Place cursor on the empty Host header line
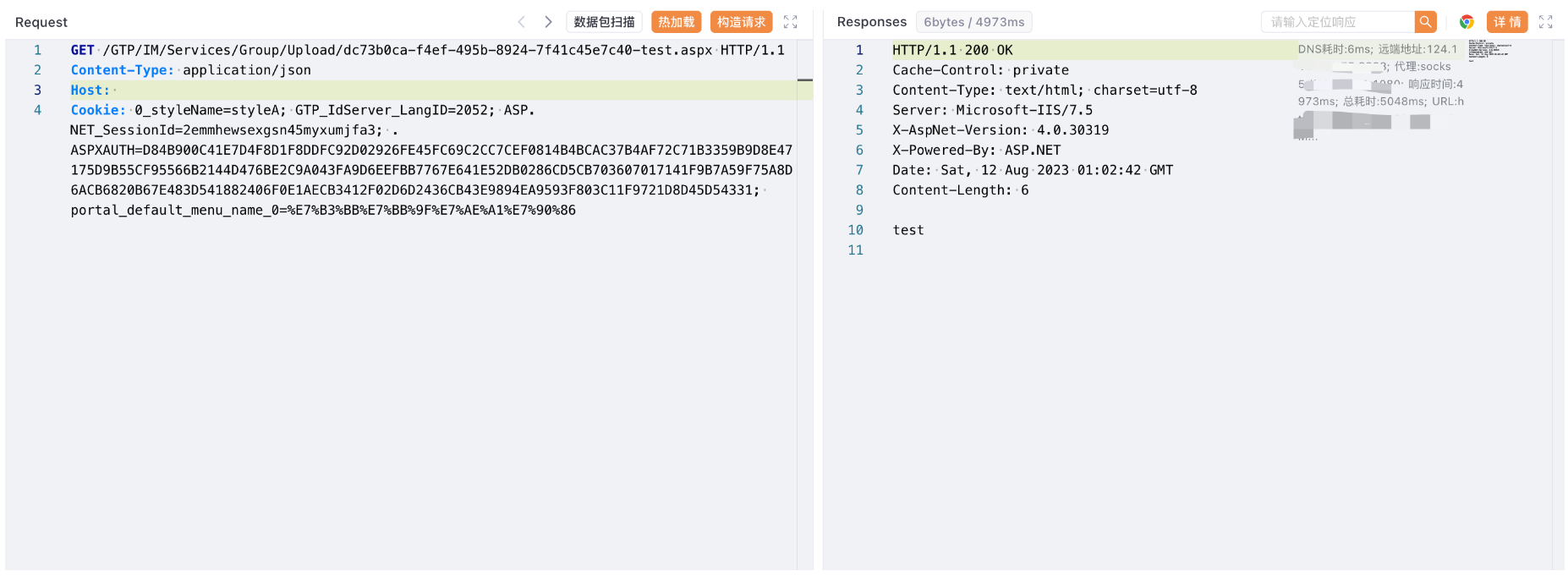Image resolution: width=1568 pixels, height=582 pixels. point(254,91)
